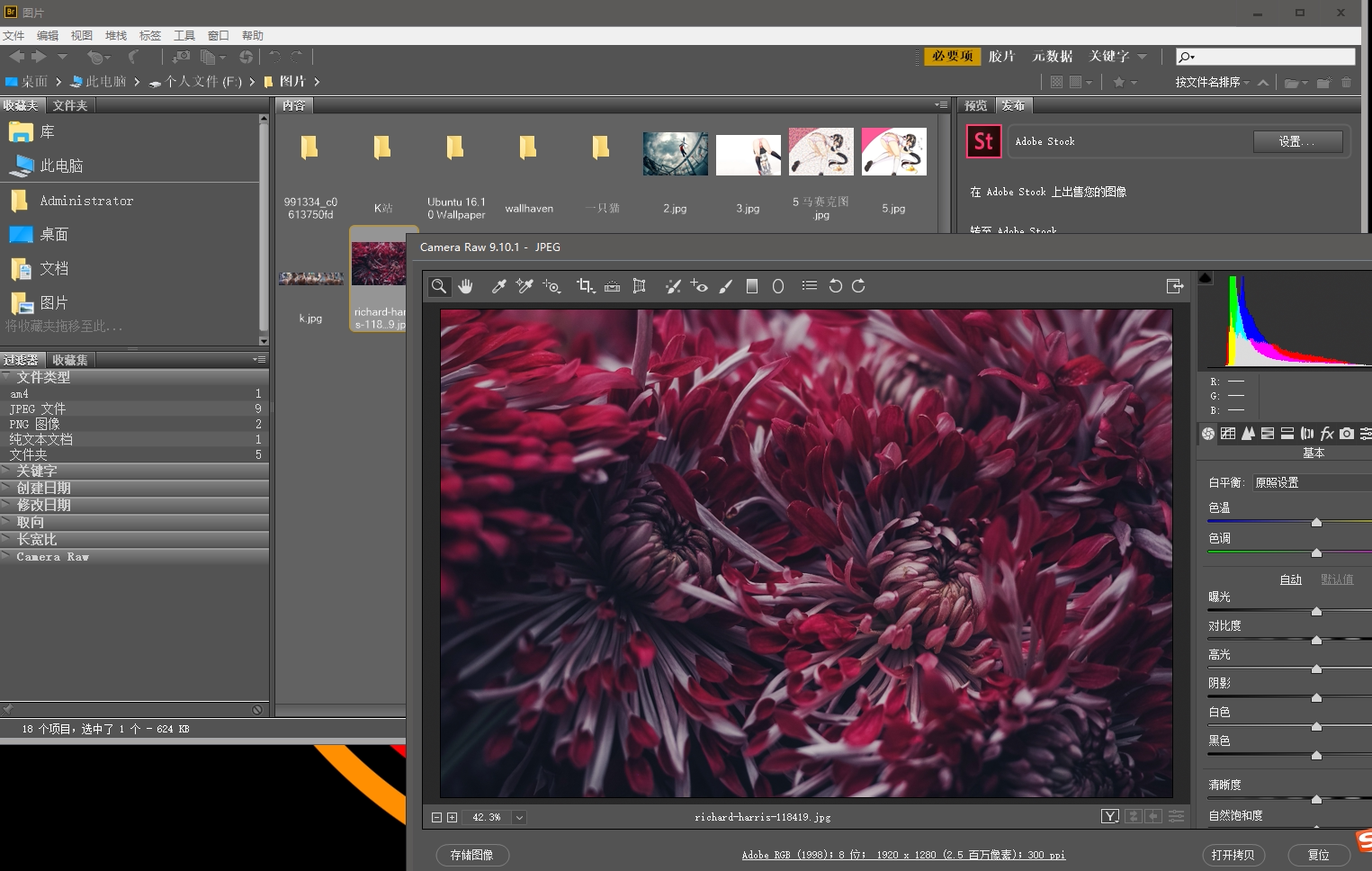Toggle before/after preview with Y button

click(1110, 816)
